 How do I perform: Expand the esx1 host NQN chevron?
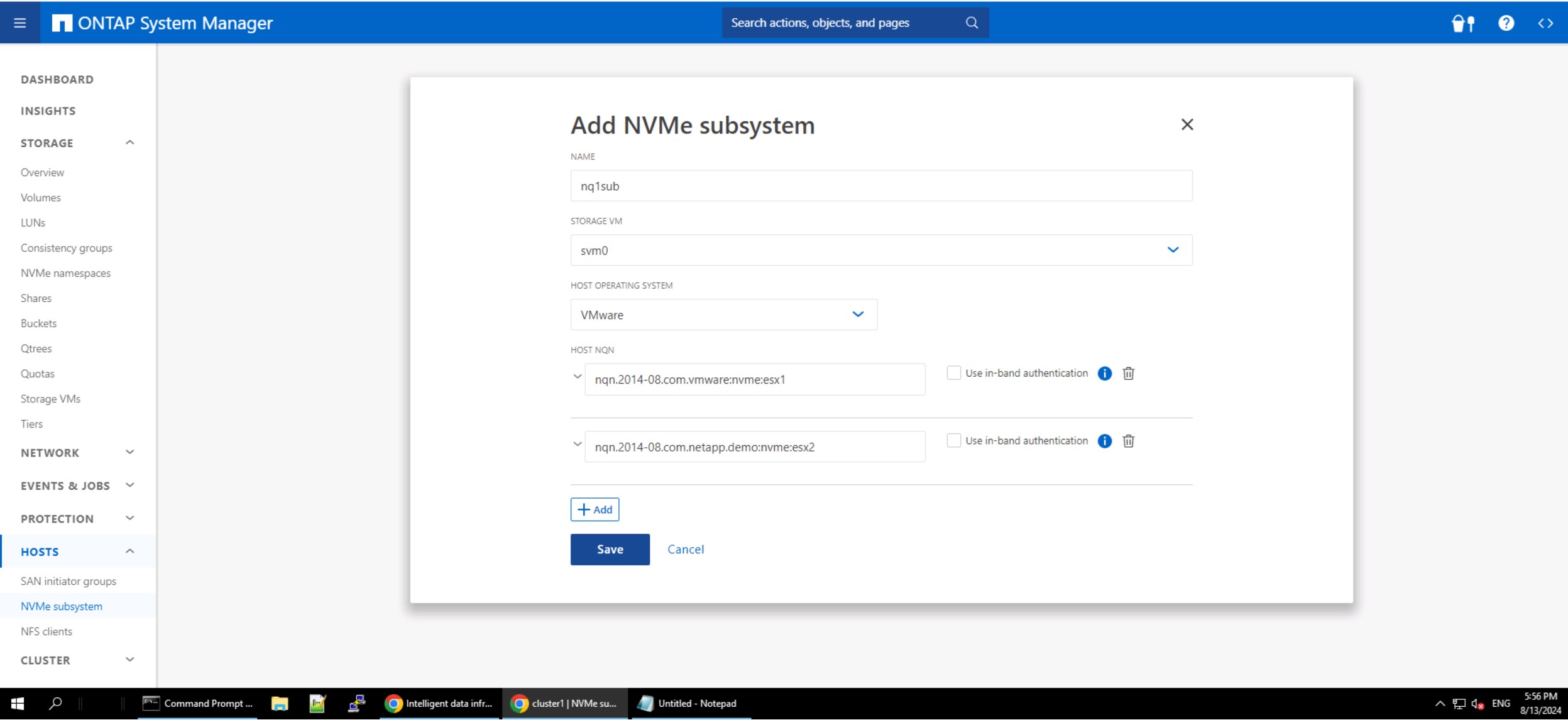click(x=577, y=377)
